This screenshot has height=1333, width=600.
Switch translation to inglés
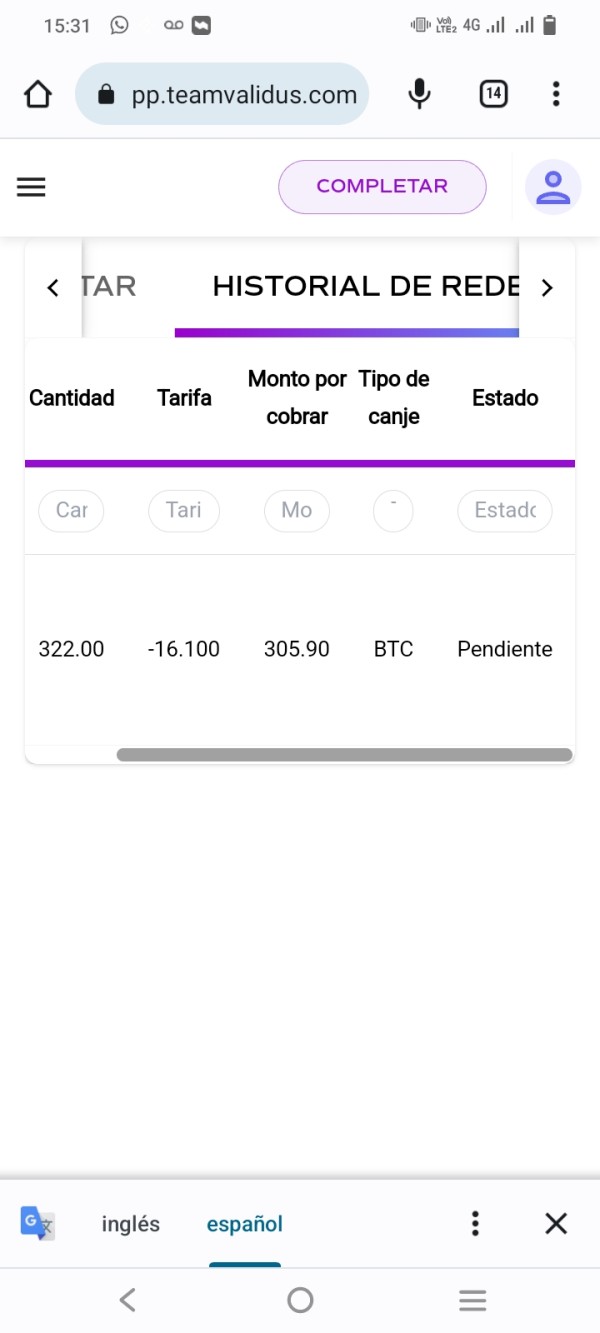131,1224
